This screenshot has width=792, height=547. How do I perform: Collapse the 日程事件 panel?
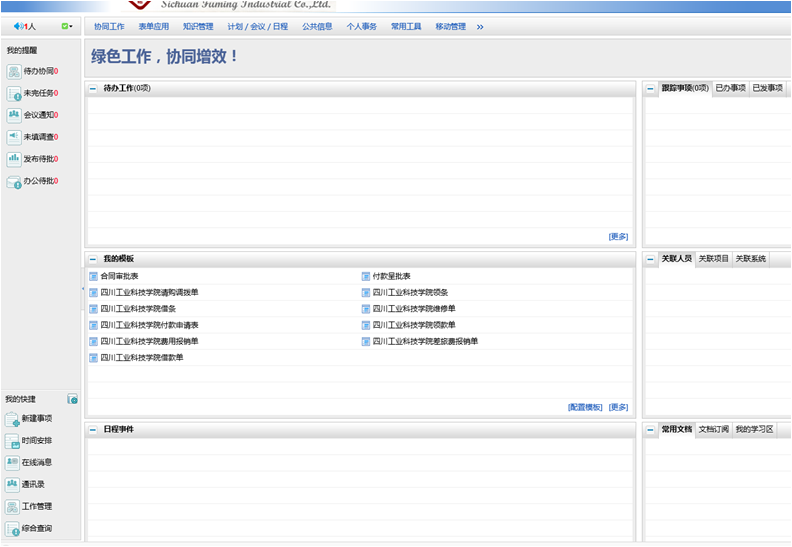pyautogui.click(x=93, y=430)
